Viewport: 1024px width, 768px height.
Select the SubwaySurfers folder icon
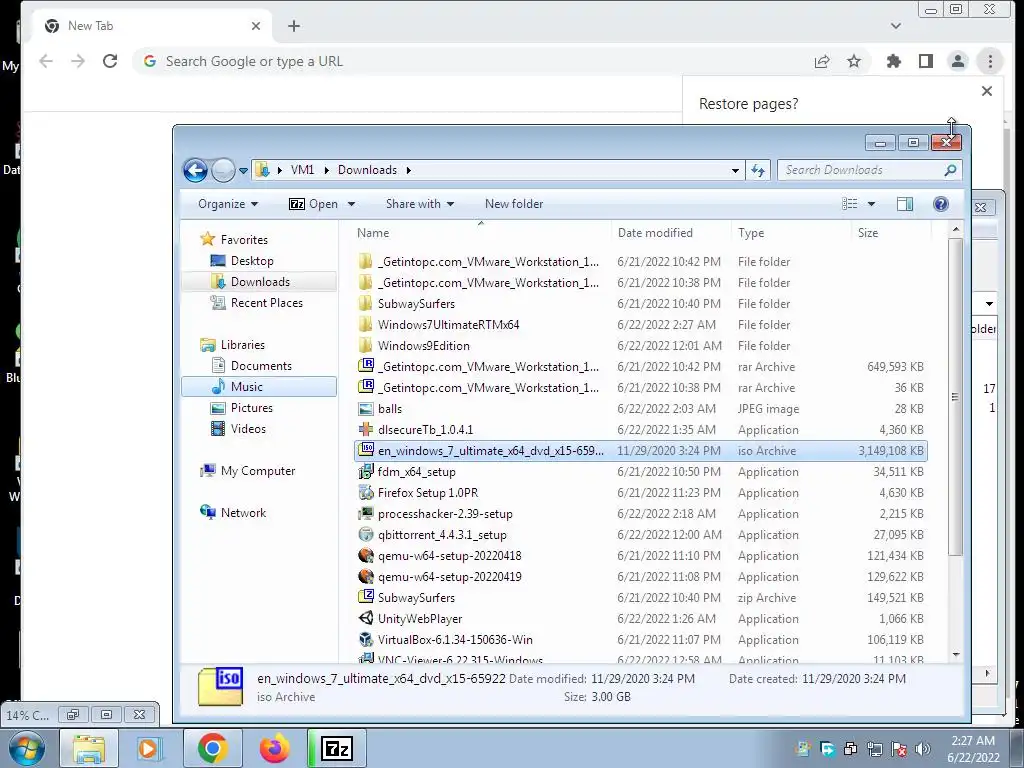coord(366,304)
